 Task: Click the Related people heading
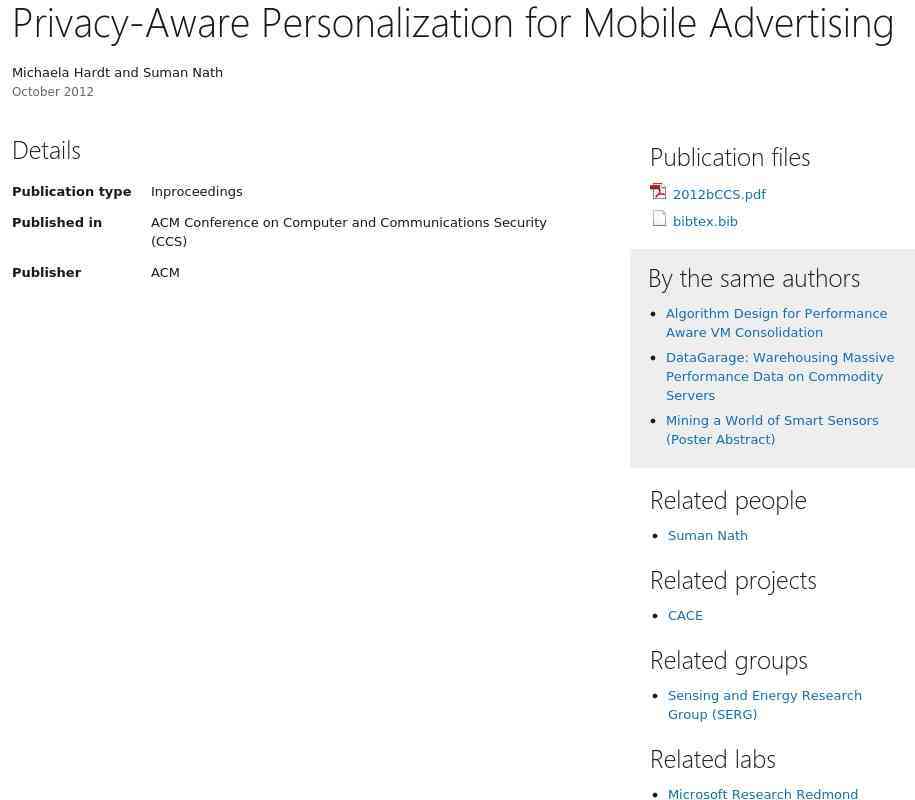coord(728,501)
